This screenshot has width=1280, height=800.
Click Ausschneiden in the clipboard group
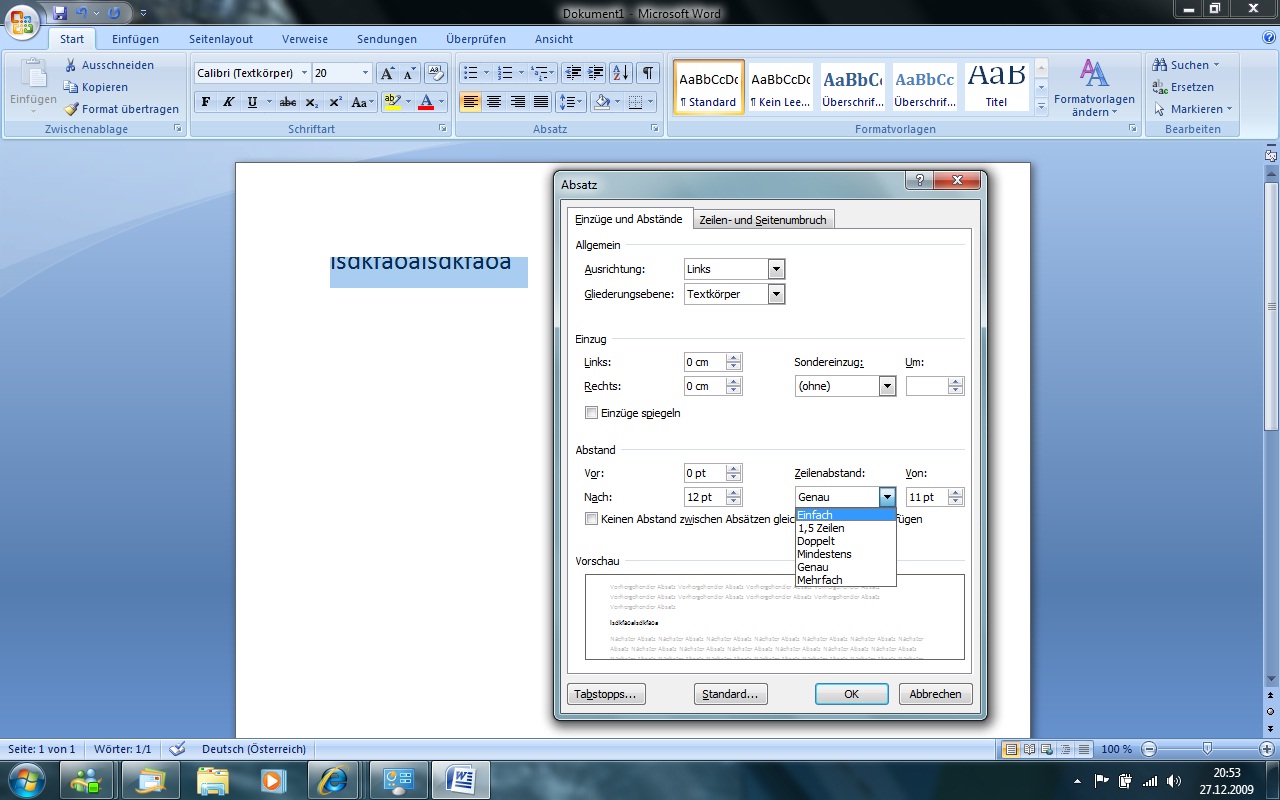pyautogui.click(x=109, y=65)
